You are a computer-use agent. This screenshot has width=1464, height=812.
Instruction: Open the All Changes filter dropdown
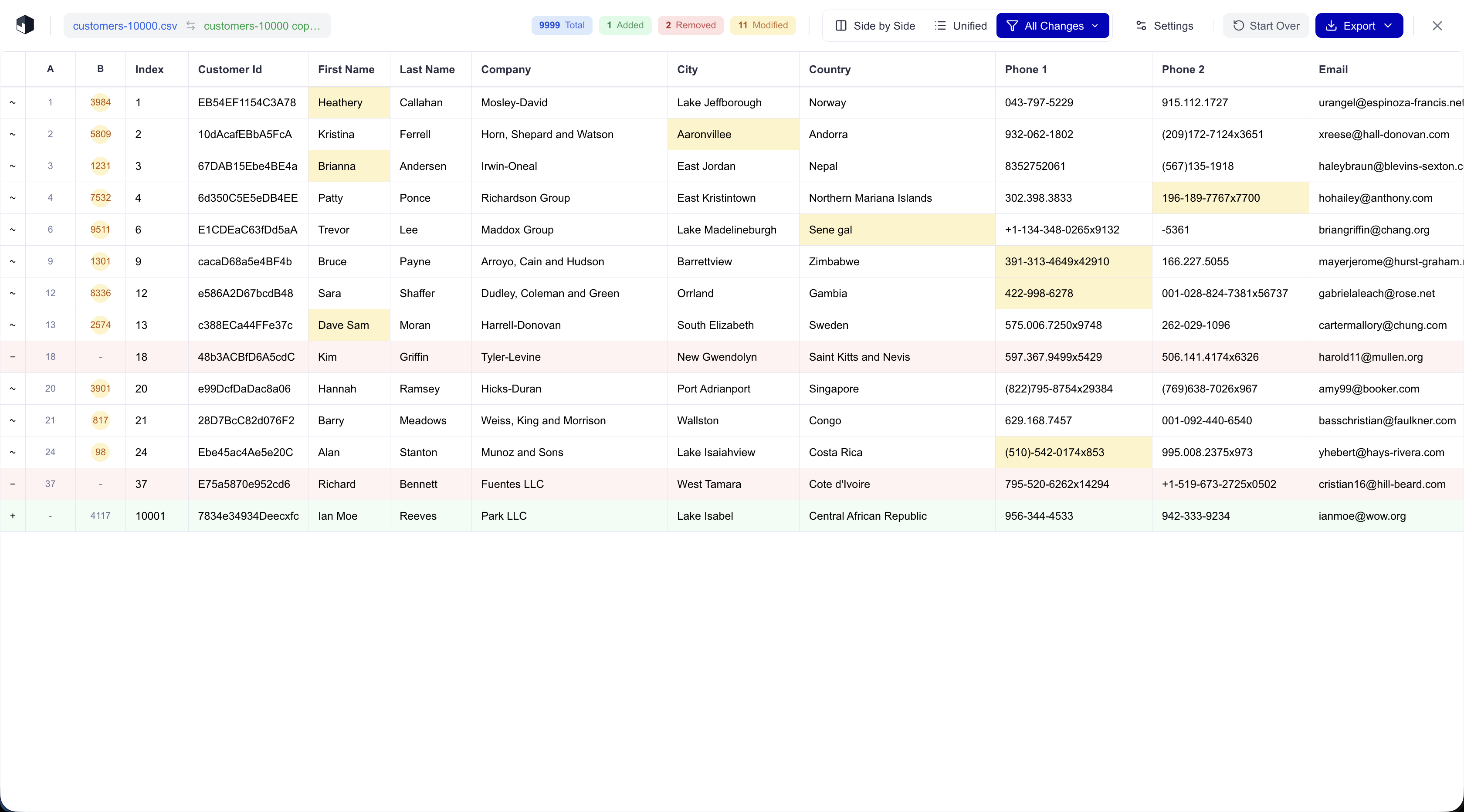tap(1053, 26)
